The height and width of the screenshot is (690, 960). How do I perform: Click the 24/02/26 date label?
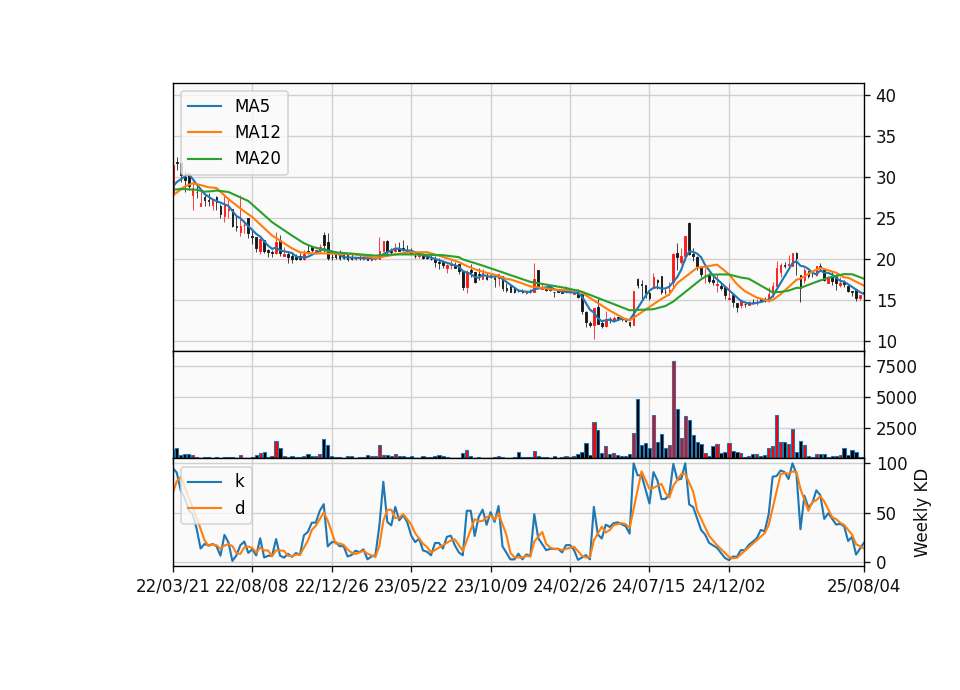click(569, 586)
